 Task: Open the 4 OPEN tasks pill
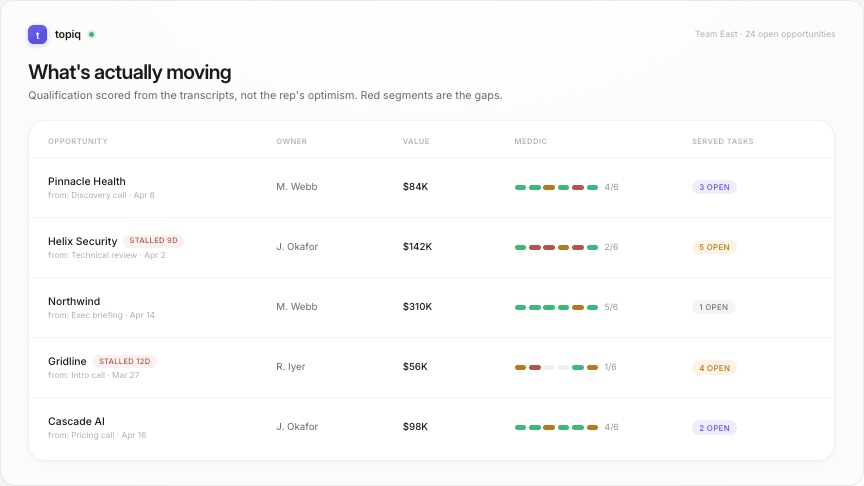tap(714, 368)
